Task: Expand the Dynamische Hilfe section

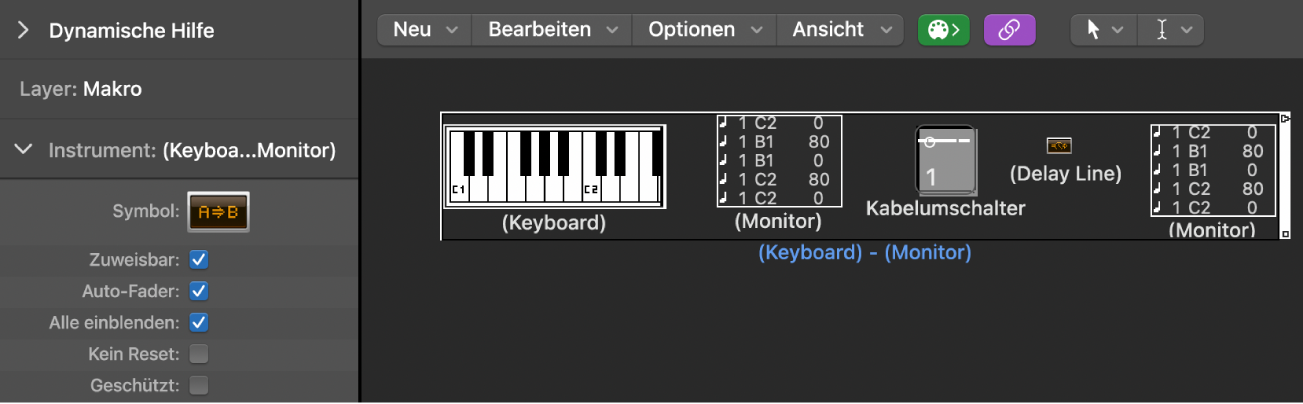Action: pyautogui.click(x=23, y=31)
